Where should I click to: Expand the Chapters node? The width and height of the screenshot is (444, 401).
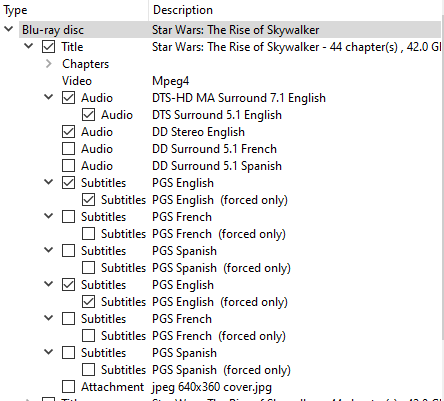click(49, 64)
